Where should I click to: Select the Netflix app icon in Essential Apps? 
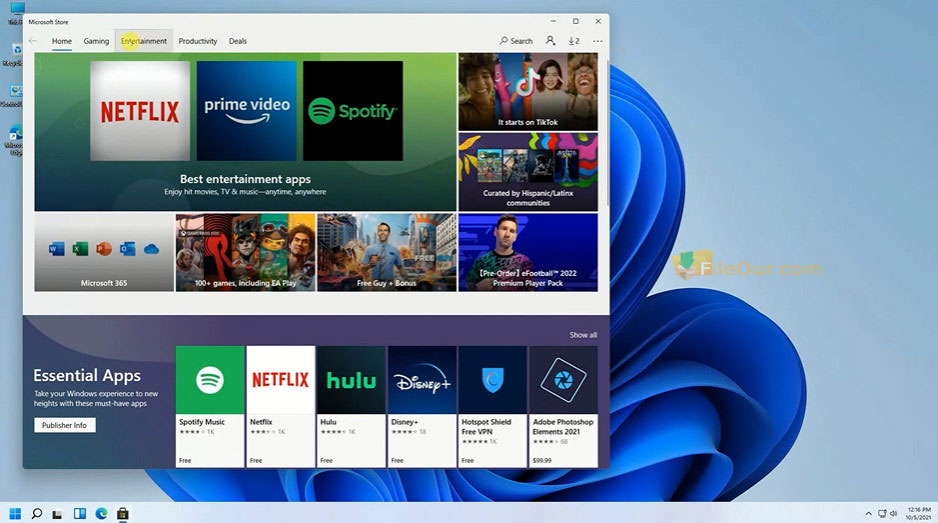281,380
